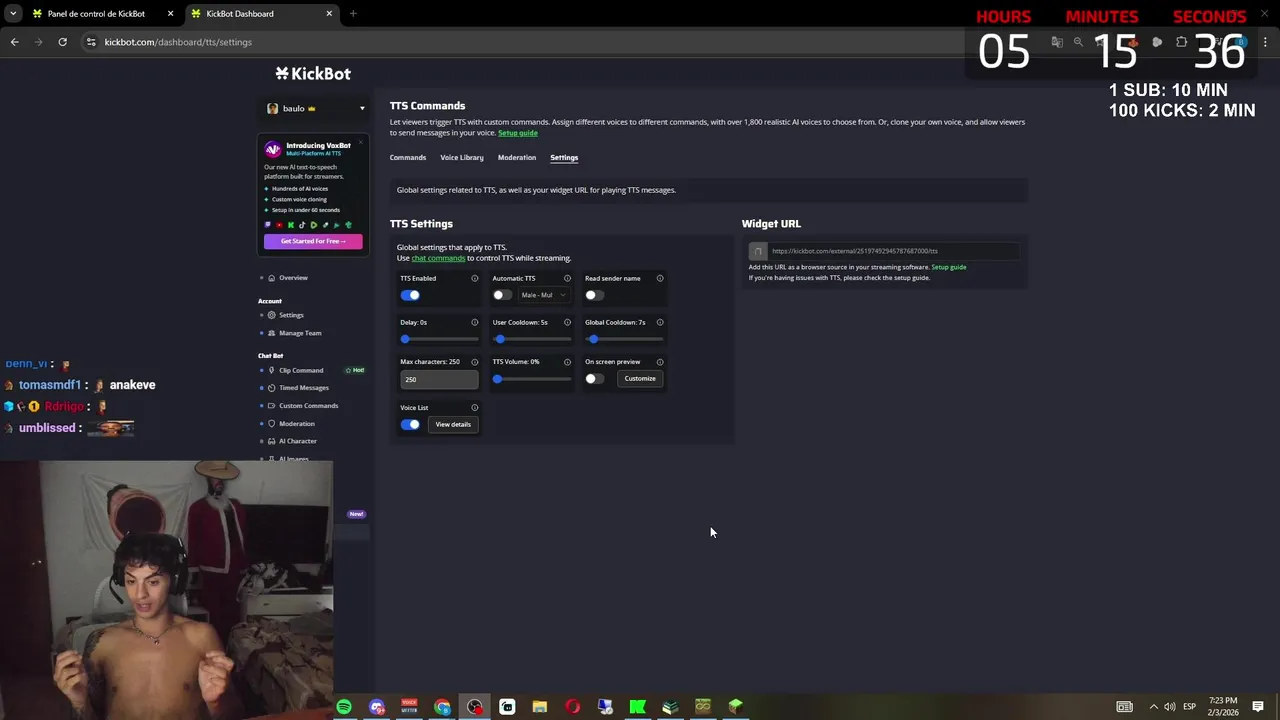1280x720 pixels.
Task: Enable the Automatic TTS toggle
Action: click(x=502, y=295)
